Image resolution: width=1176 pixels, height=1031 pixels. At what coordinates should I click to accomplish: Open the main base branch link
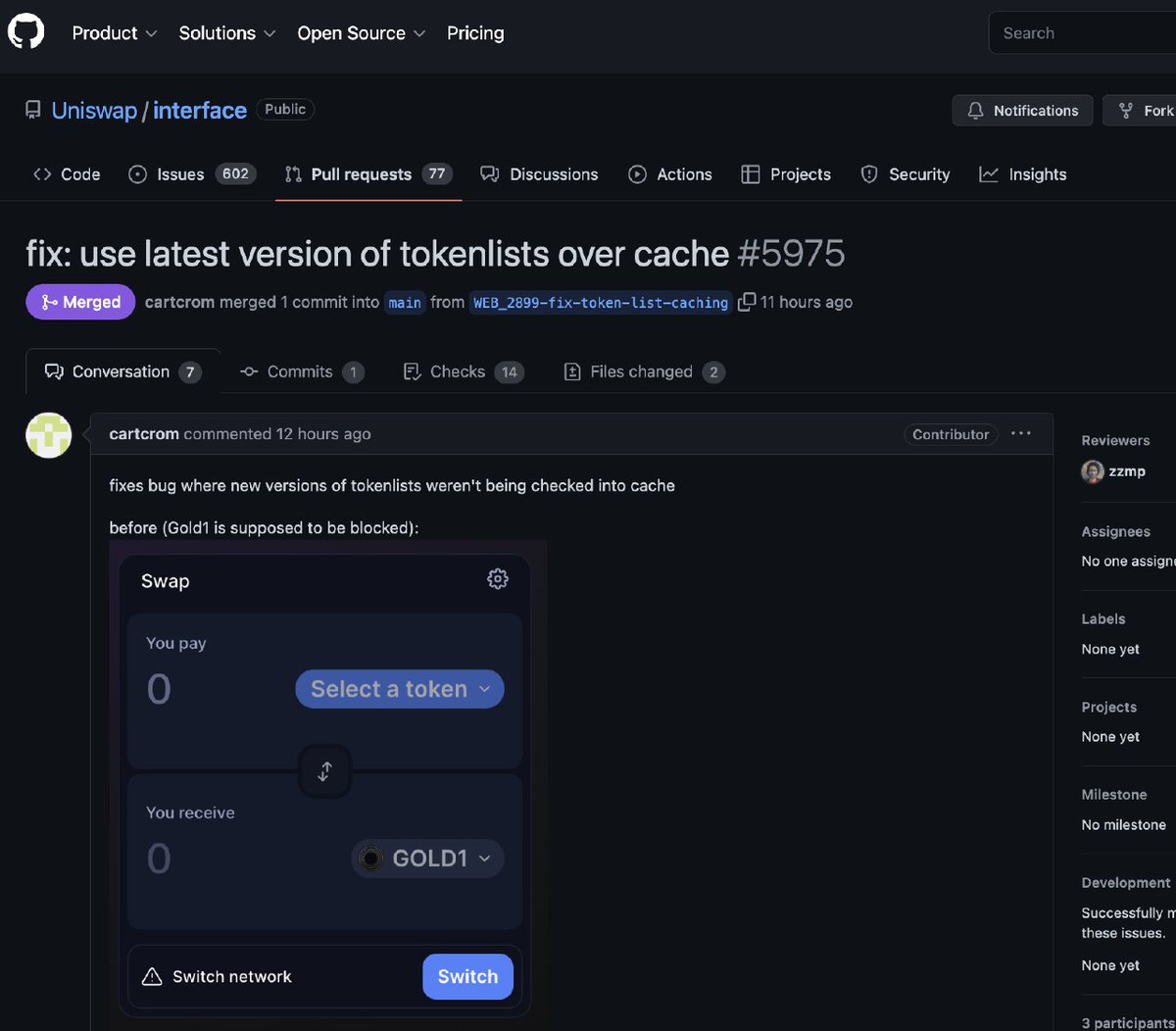[x=405, y=303]
